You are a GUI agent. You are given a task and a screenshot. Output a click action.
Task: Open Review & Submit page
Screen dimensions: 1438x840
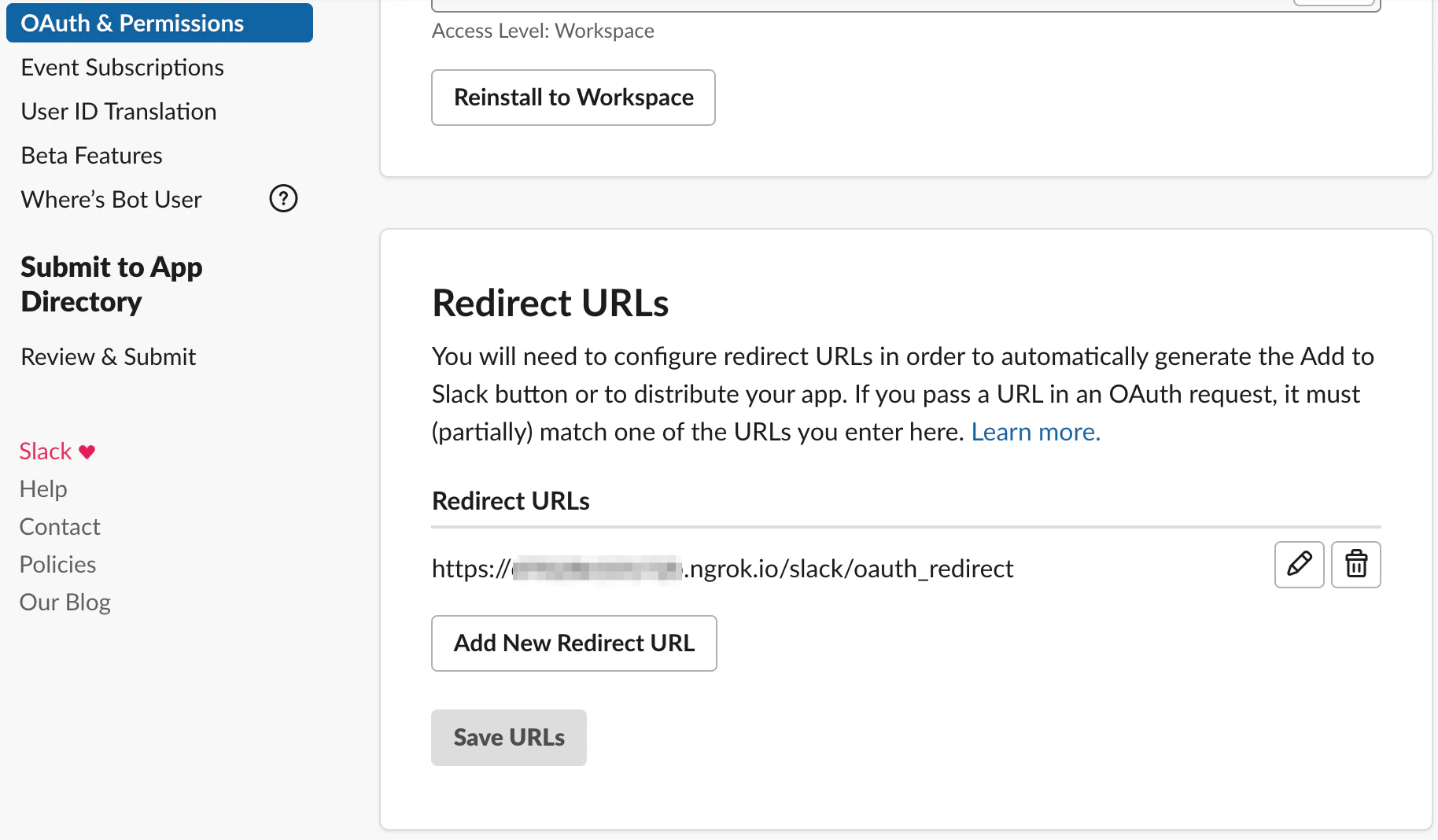109,357
